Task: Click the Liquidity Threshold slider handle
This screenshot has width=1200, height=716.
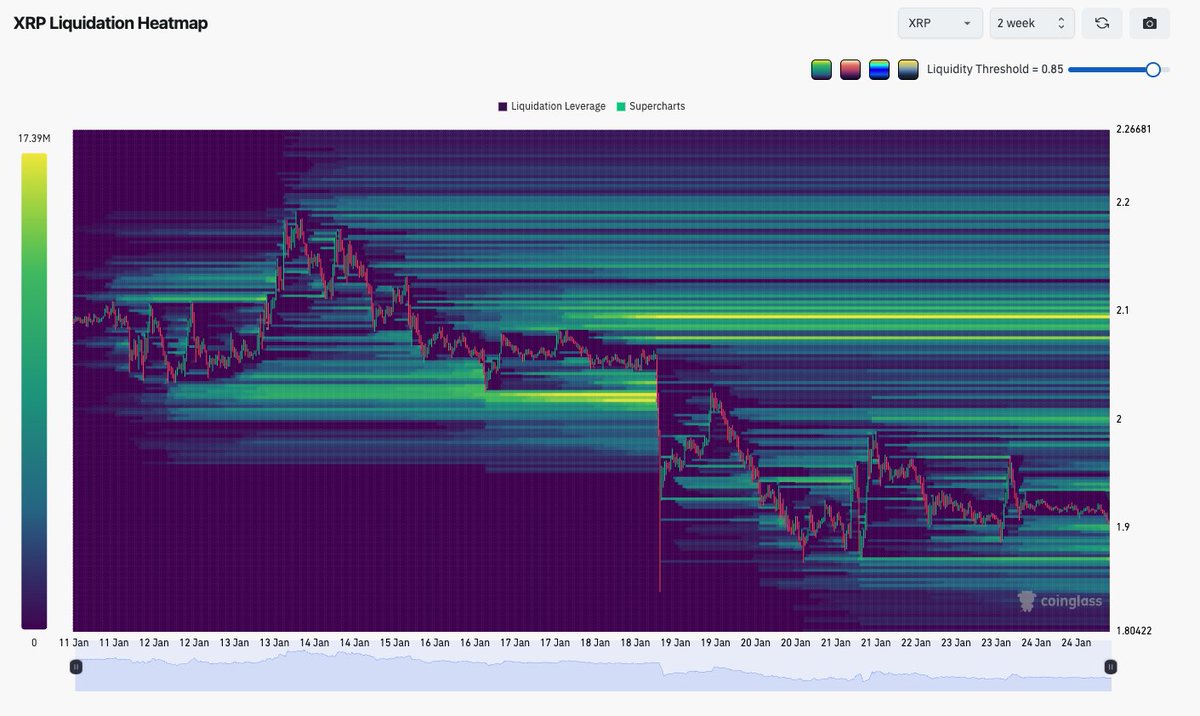Action: pyautogui.click(x=1155, y=69)
